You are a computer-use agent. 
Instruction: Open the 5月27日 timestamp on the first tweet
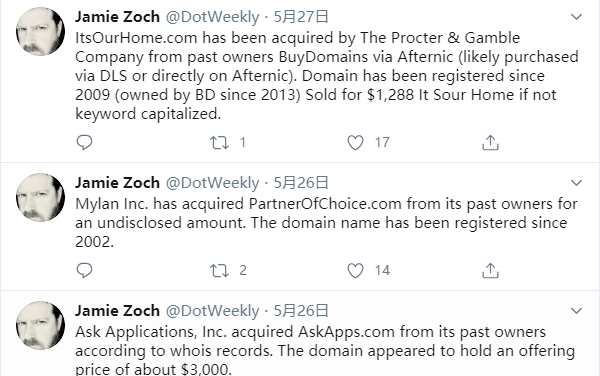click(301, 17)
